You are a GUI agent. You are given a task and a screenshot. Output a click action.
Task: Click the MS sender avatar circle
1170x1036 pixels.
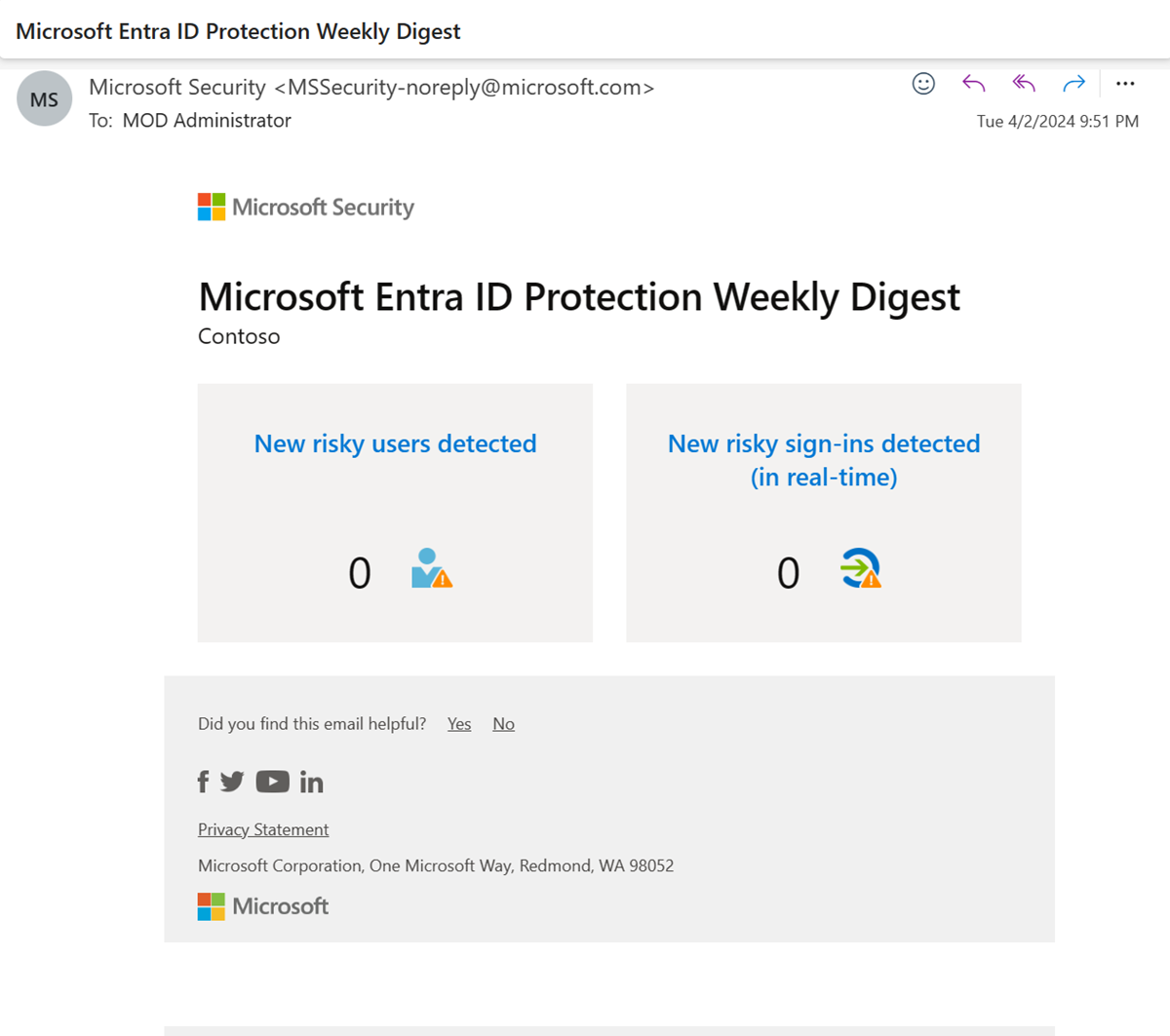tap(45, 98)
